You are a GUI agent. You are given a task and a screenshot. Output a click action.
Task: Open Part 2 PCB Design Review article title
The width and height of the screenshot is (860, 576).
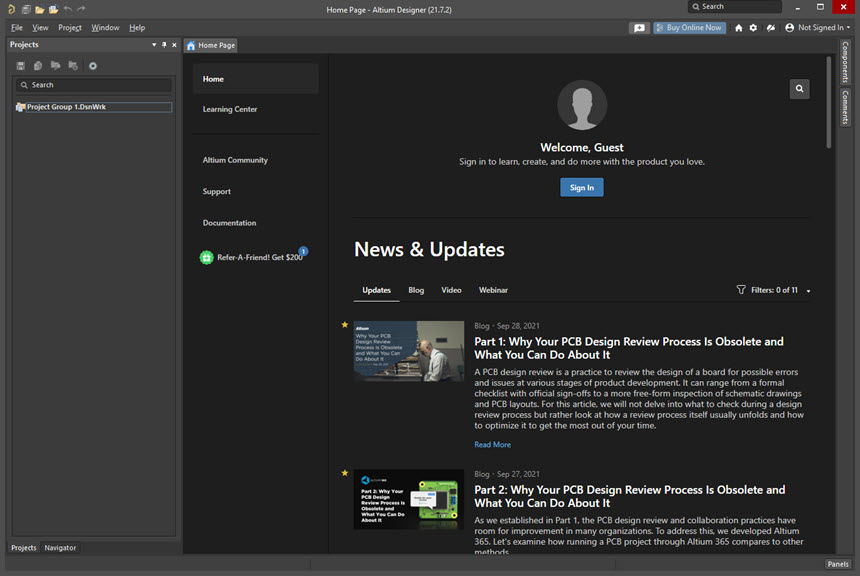pyautogui.click(x=630, y=496)
